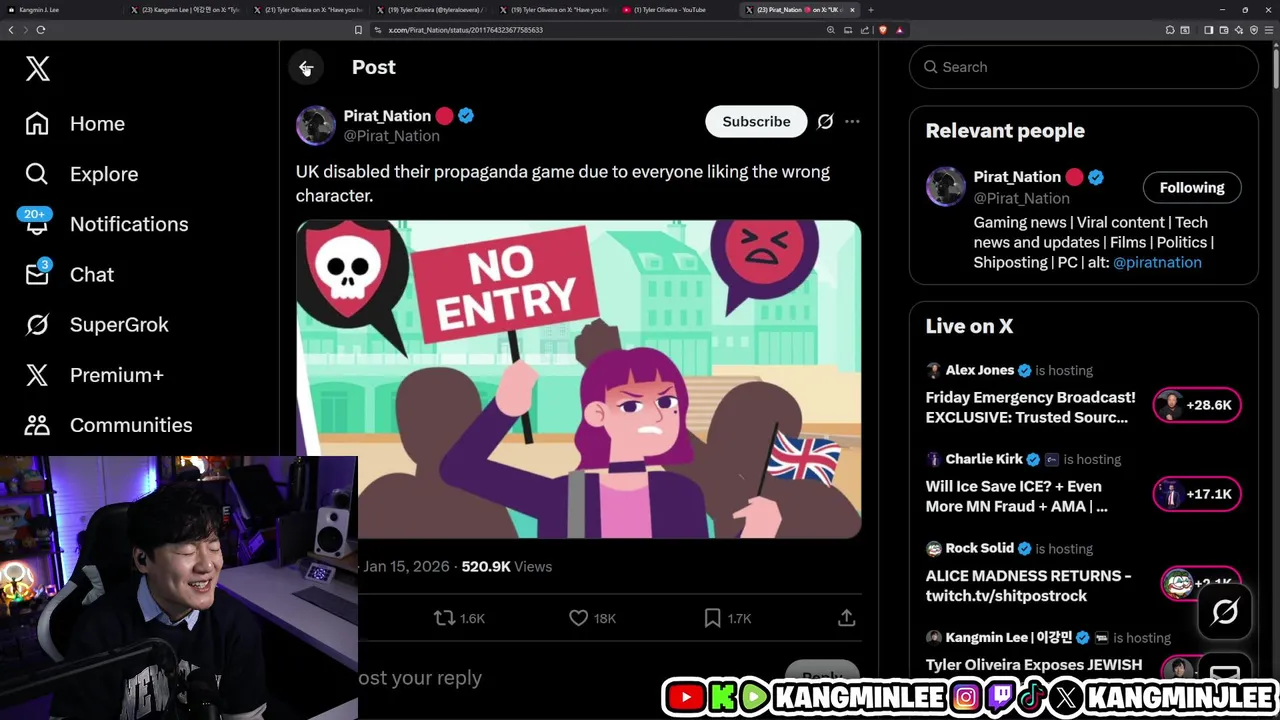Click the browser back arrow

point(11,30)
